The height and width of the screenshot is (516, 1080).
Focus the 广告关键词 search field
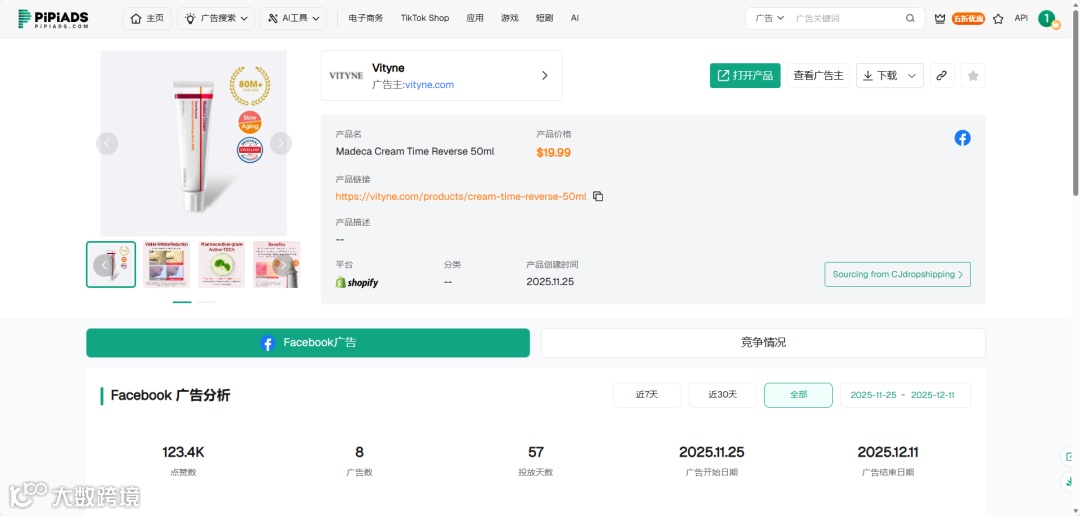click(847, 19)
